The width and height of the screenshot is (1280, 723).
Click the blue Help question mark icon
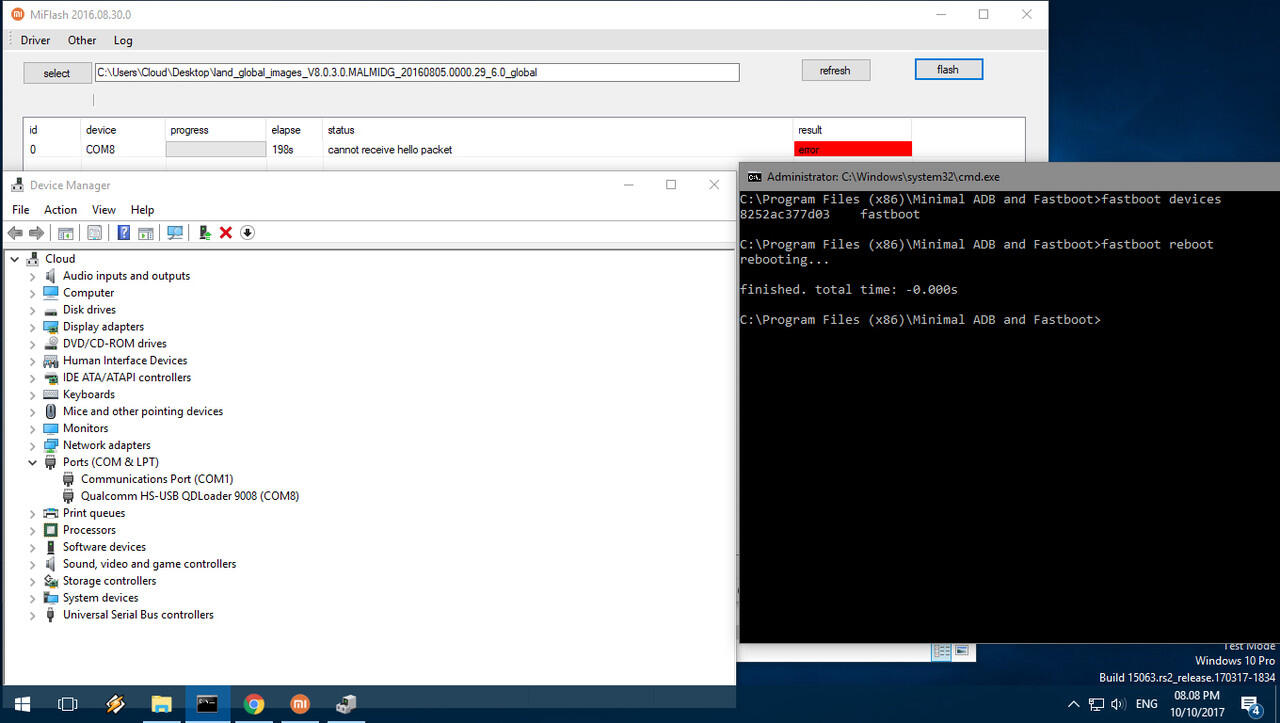[x=124, y=233]
